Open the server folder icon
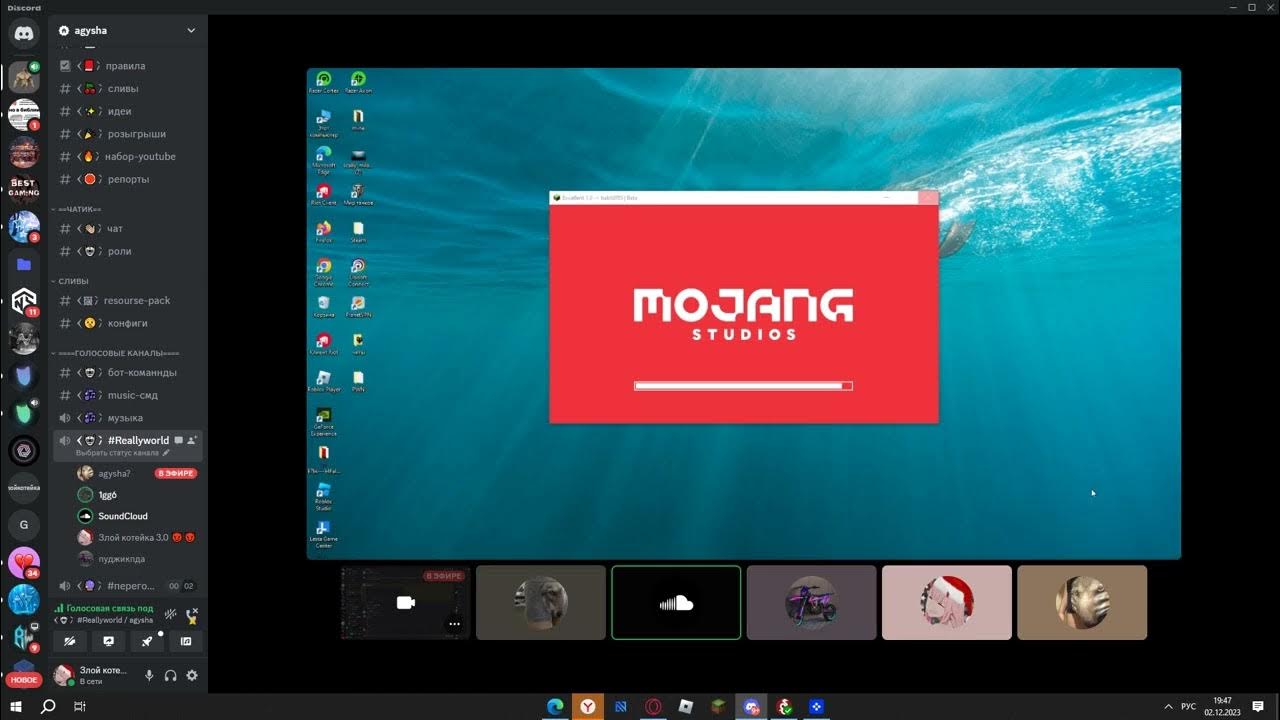The image size is (1280, 720). [x=24, y=265]
